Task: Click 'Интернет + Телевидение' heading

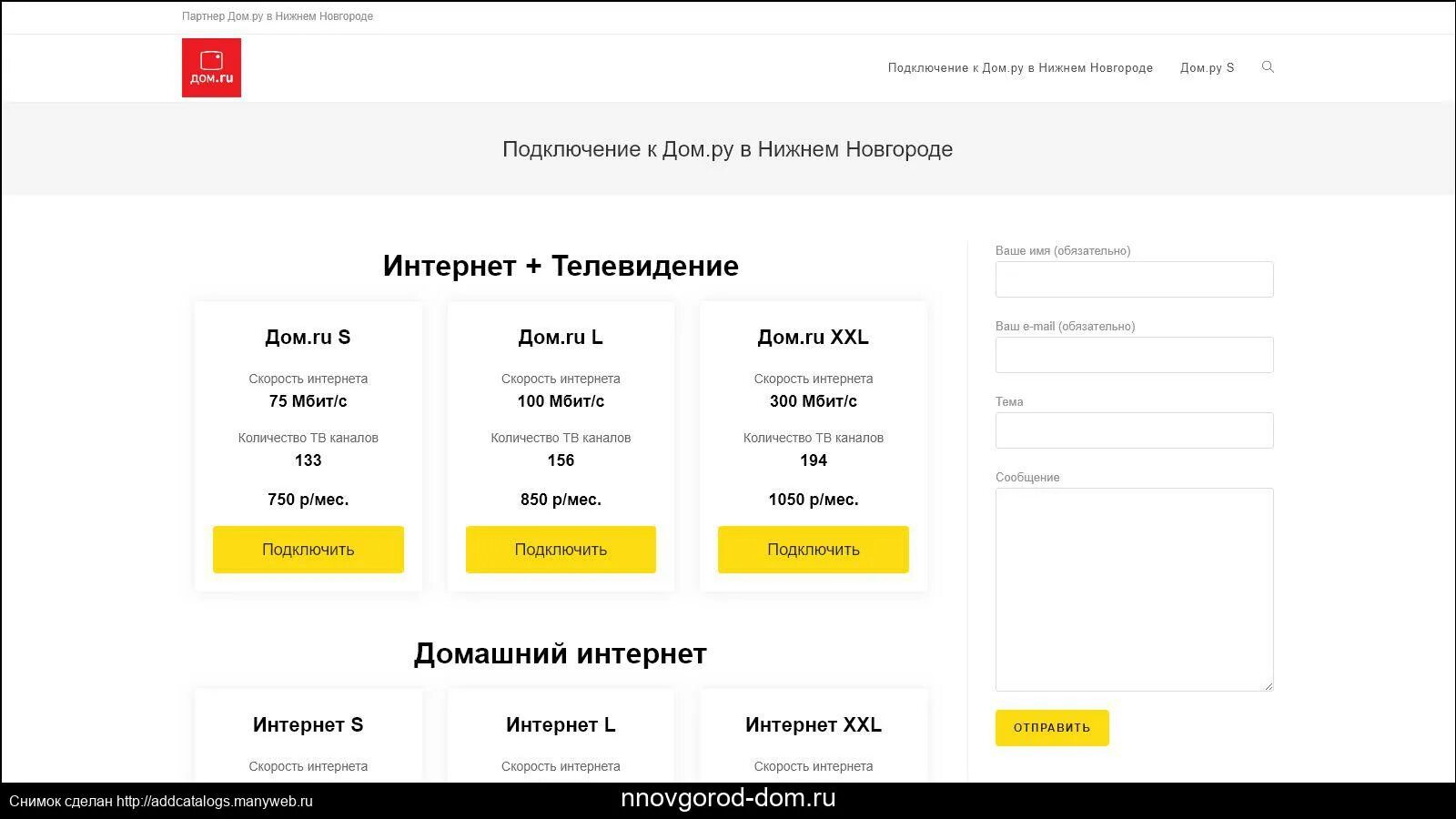Action: pyautogui.click(x=561, y=266)
